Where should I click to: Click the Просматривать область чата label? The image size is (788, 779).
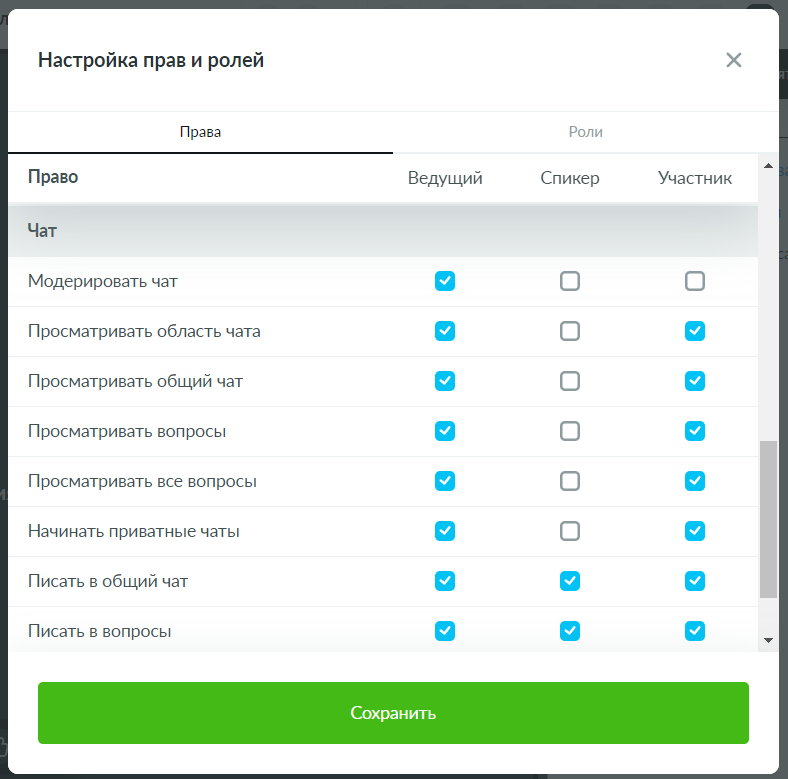pos(144,332)
